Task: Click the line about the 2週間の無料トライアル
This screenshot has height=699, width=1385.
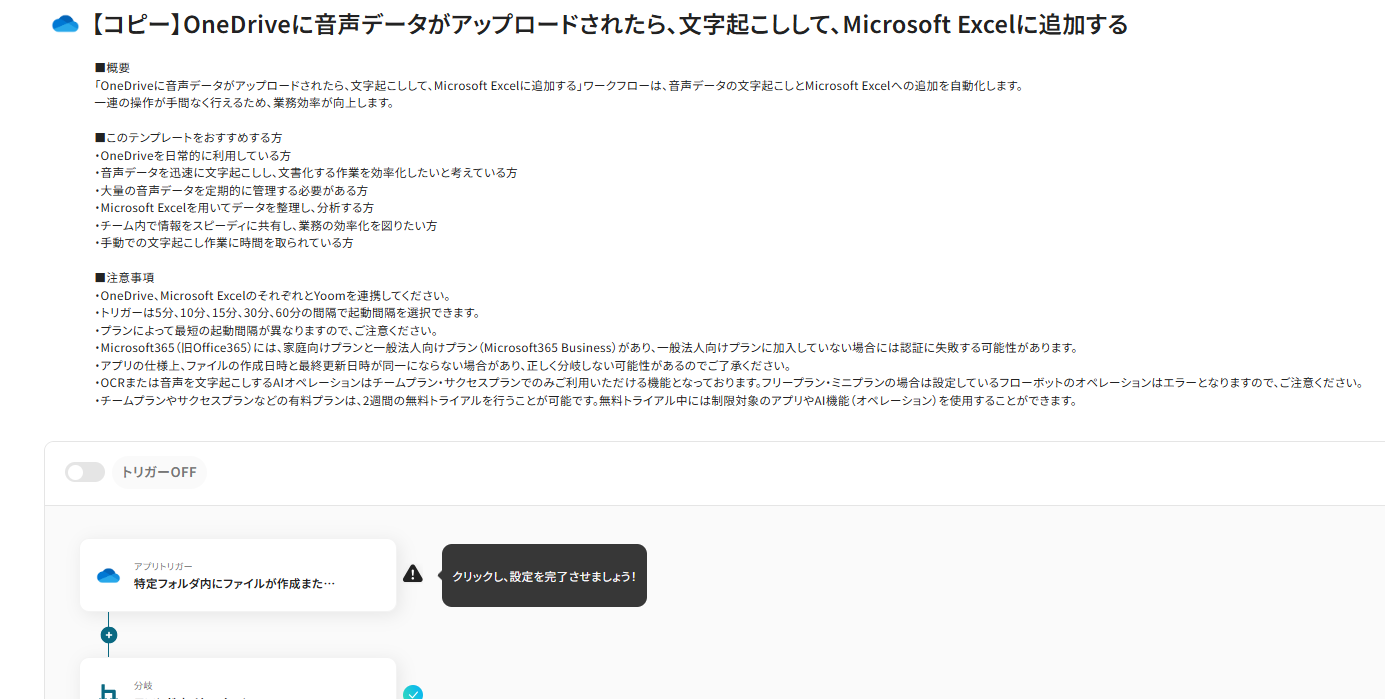Action: click(x=586, y=401)
